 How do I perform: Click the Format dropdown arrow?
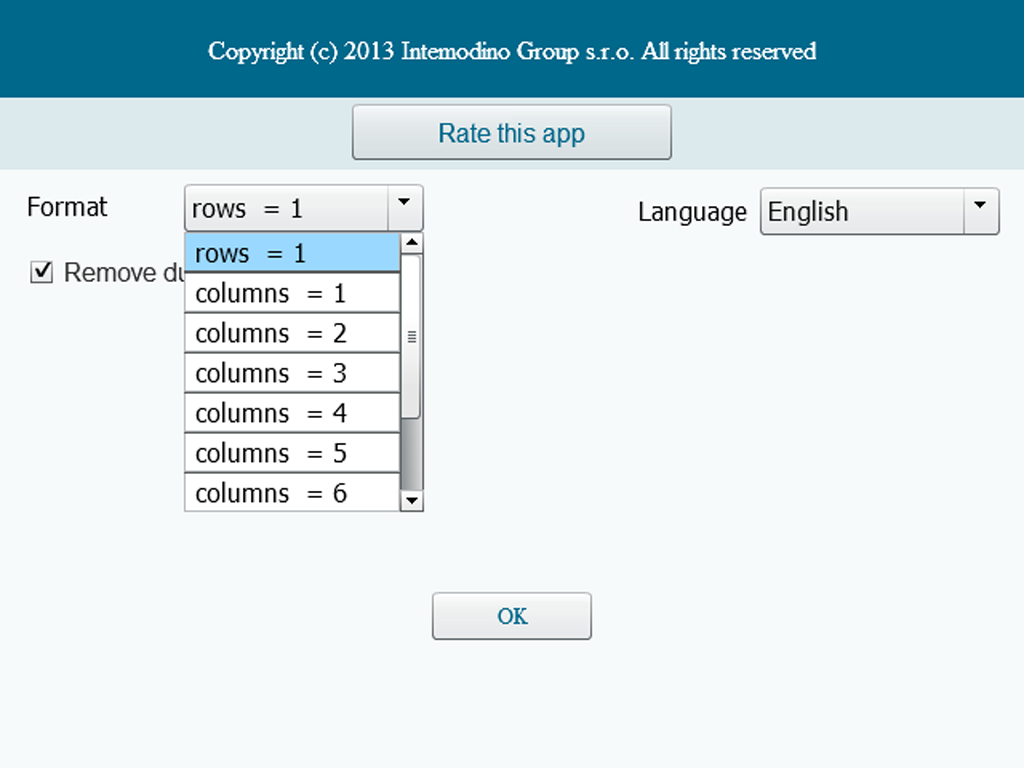404,203
